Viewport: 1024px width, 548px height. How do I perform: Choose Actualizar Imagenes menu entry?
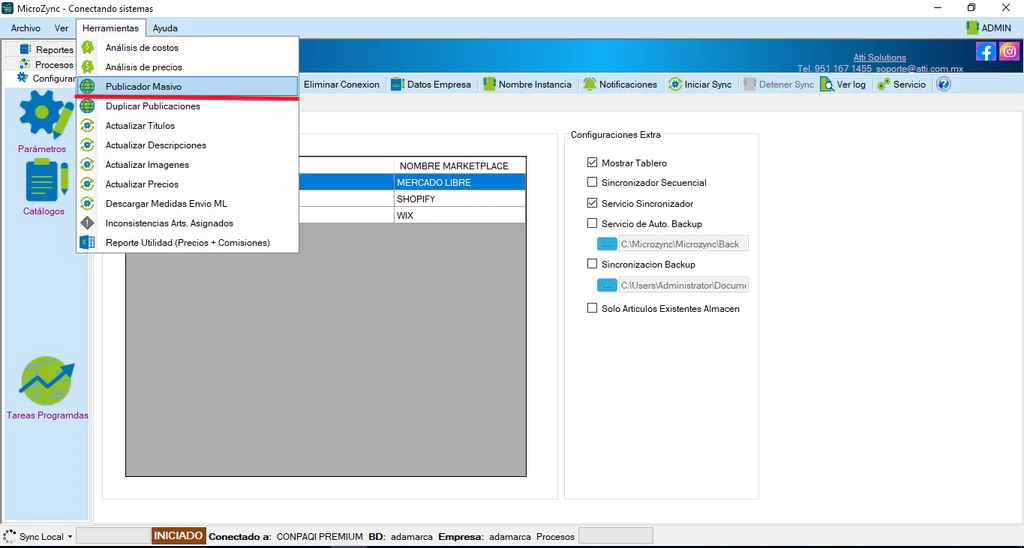pyautogui.click(x=187, y=165)
